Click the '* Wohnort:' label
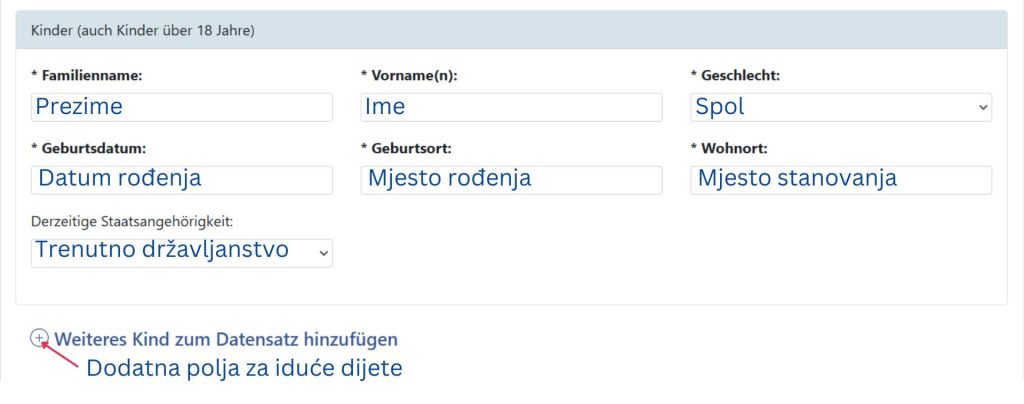 (x=729, y=148)
